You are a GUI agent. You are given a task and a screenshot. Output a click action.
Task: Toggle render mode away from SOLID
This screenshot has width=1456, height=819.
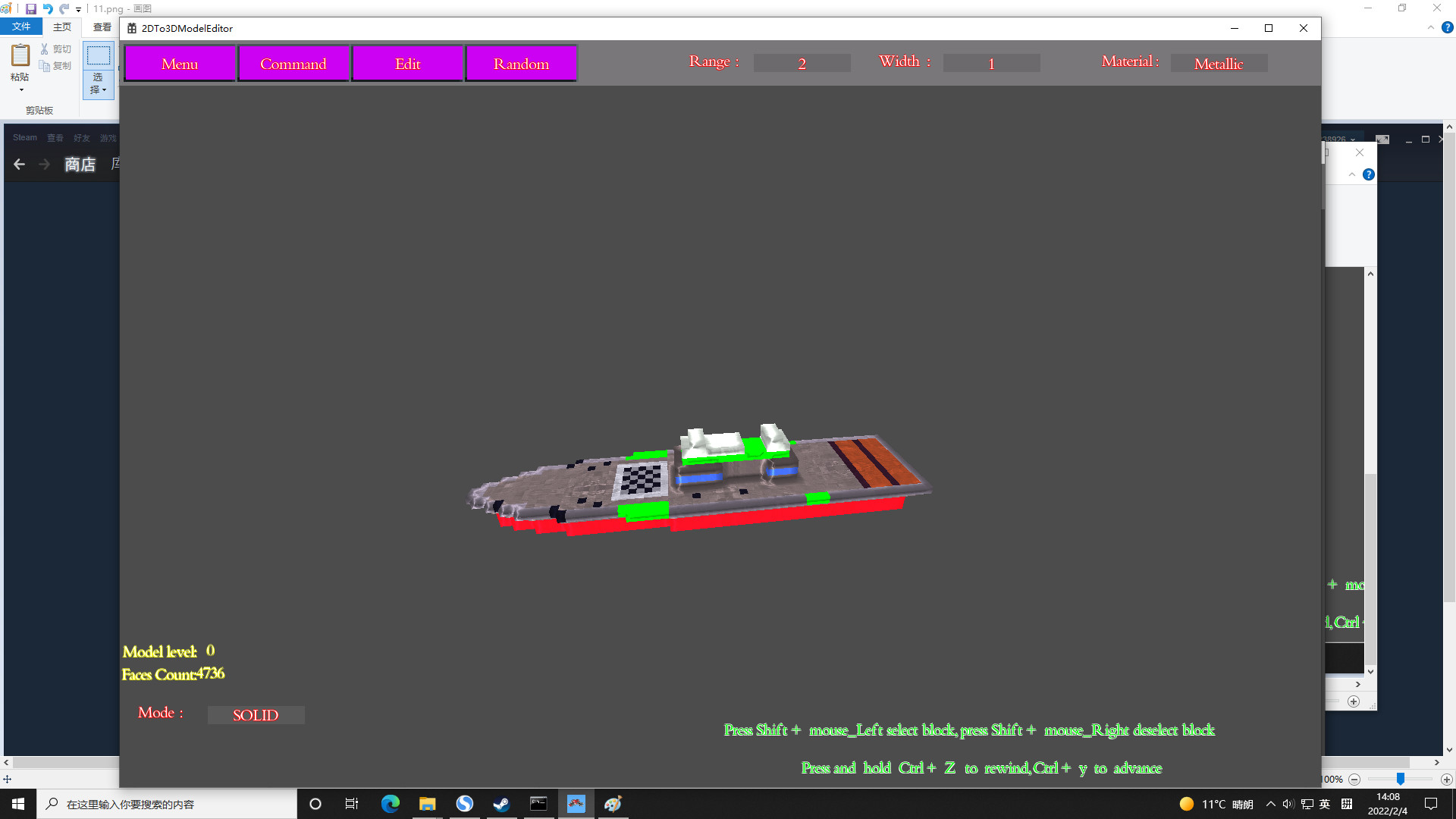[256, 715]
